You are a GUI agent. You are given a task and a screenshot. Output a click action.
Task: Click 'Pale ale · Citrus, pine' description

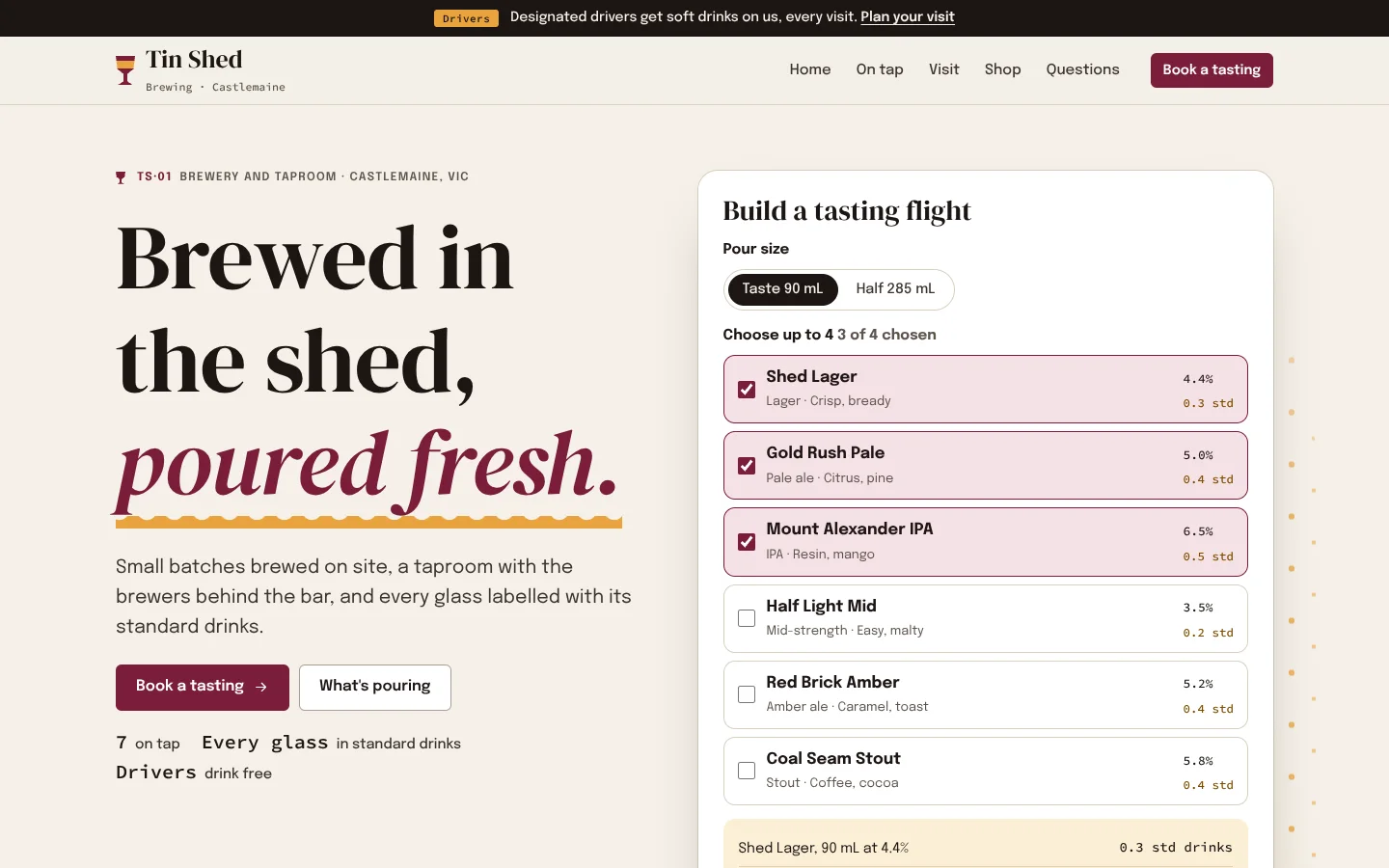830,478
